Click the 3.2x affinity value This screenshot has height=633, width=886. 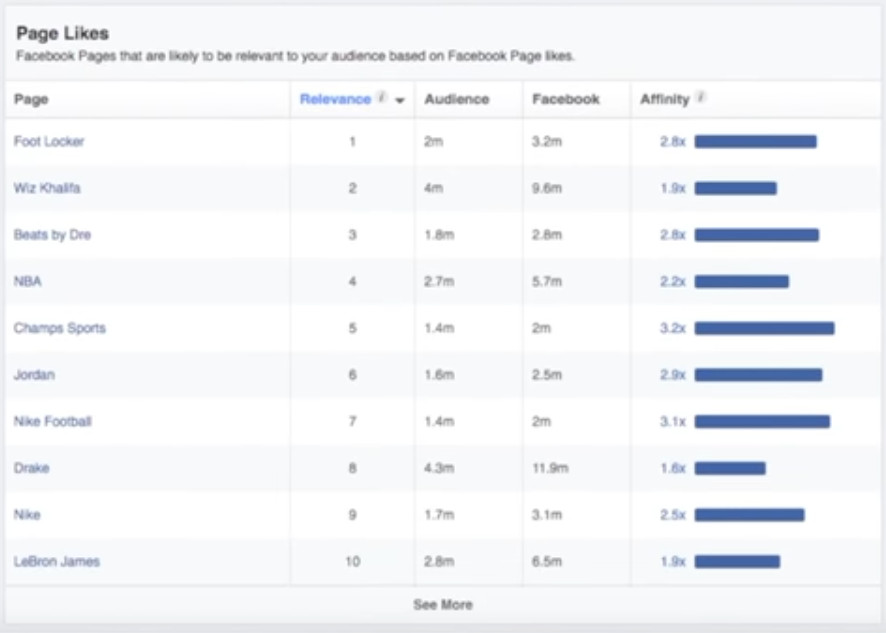coord(672,328)
